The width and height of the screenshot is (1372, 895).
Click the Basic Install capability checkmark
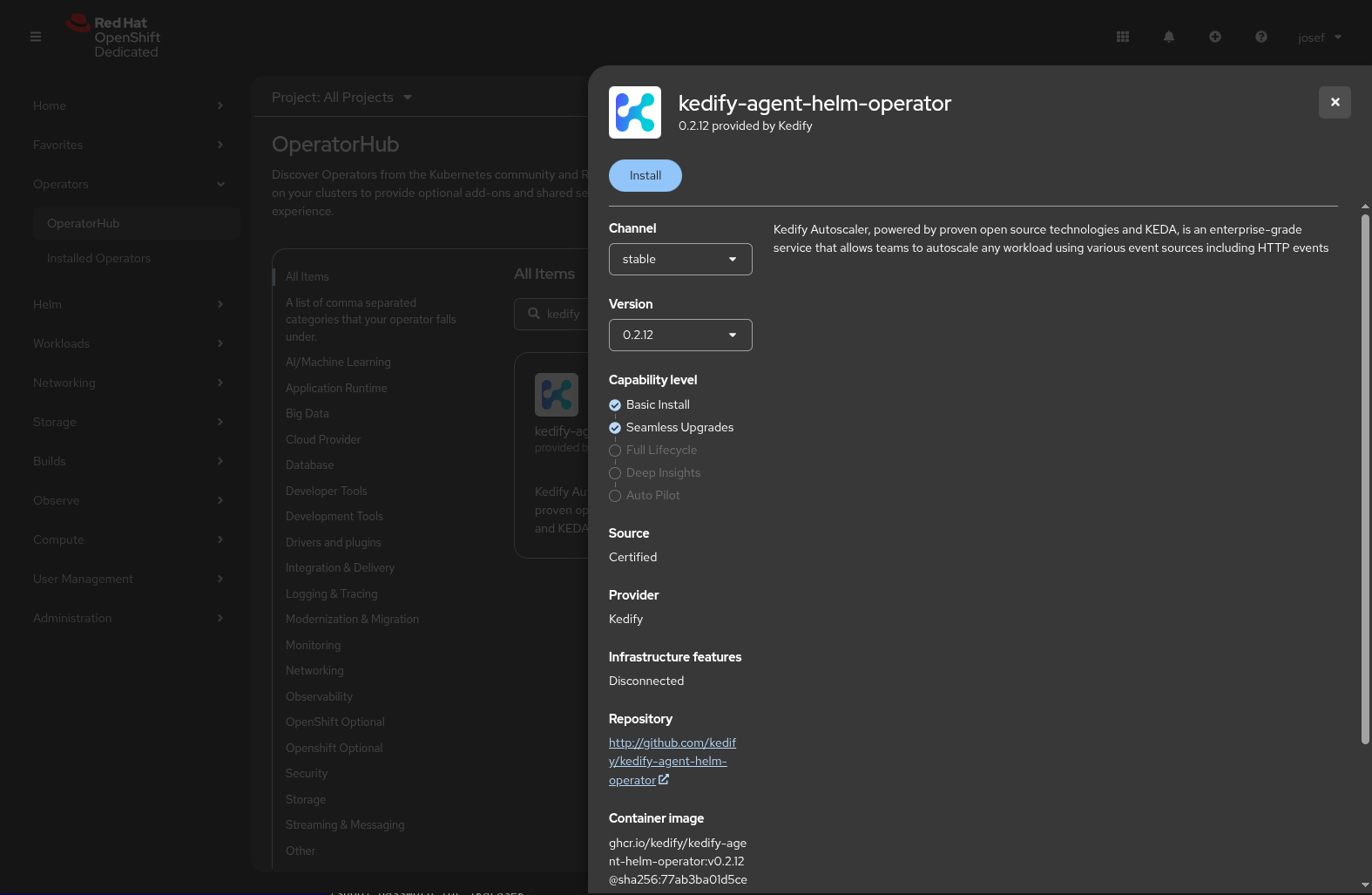[615, 405]
